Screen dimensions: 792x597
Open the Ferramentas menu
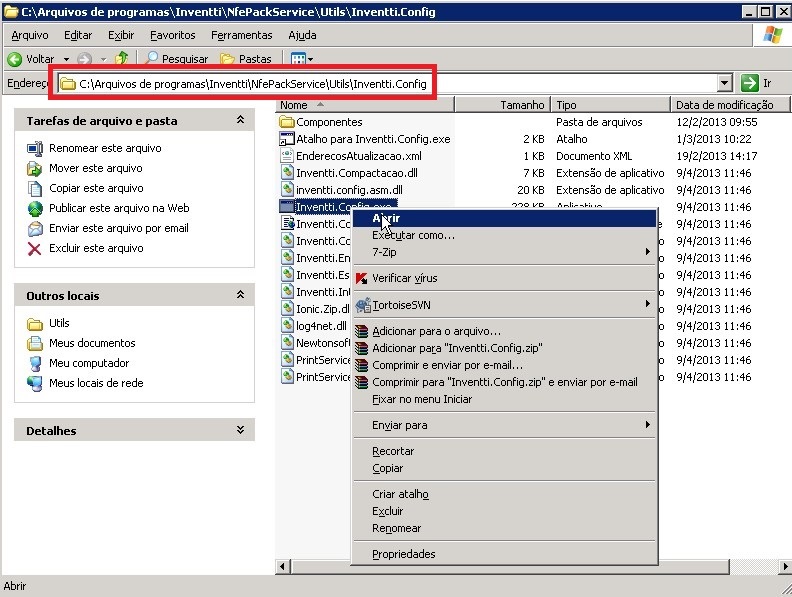241,35
